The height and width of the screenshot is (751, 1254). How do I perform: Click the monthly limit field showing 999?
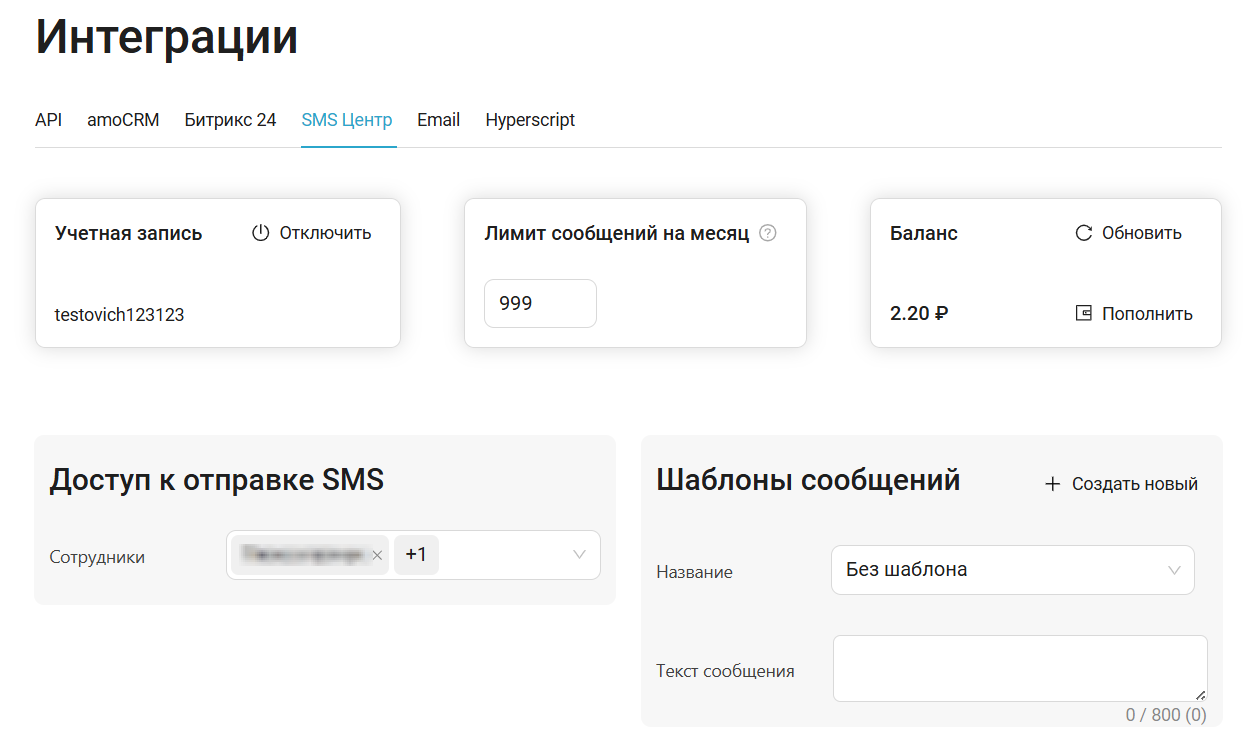pyautogui.click(x=540, y=303)
